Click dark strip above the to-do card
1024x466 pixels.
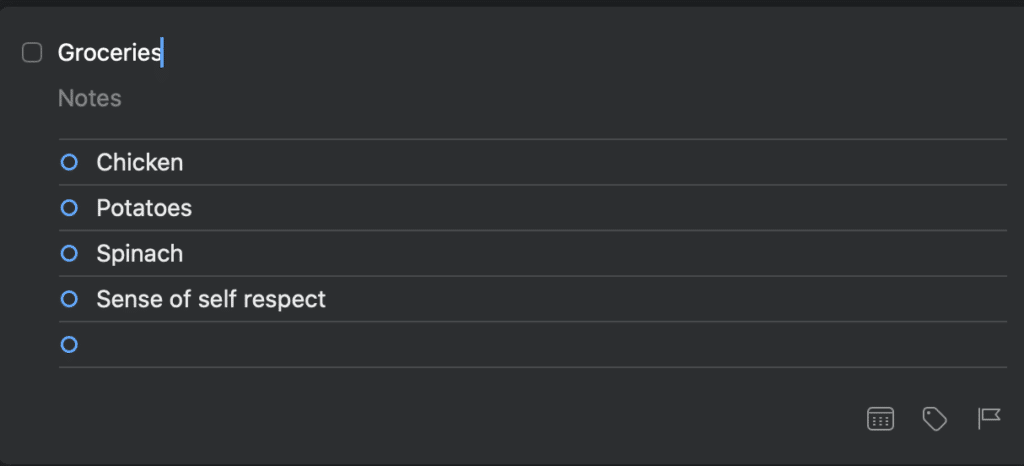tap(512, 3)
